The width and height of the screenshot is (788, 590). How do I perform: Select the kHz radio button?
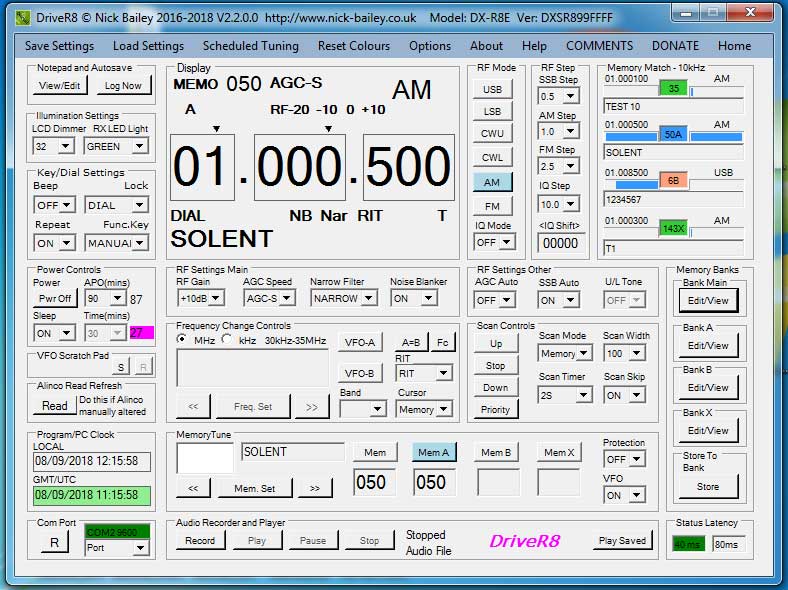[x=227, y=339]
